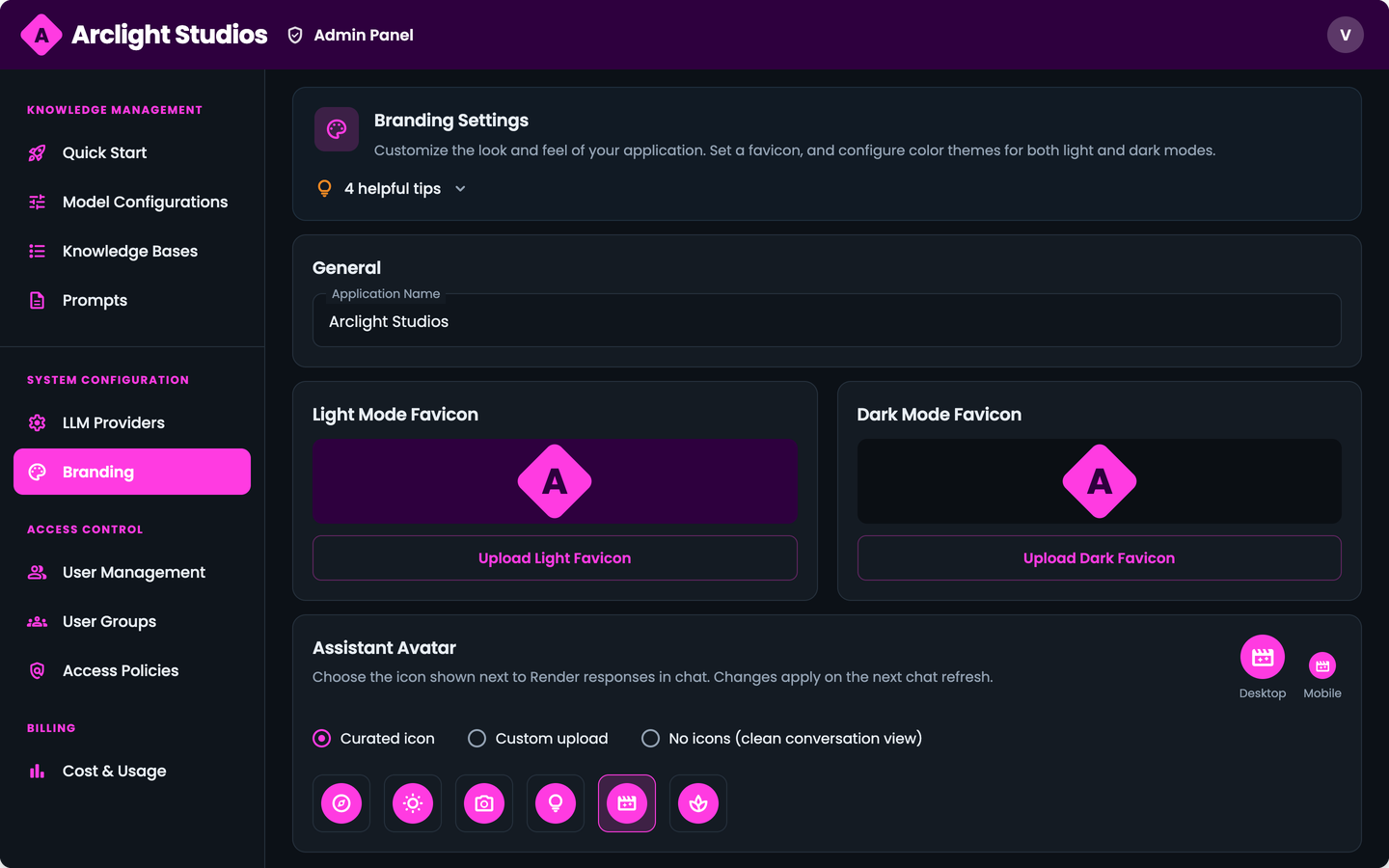
Task: Click the Desktop avatar preview
Action: [1262, 658]
